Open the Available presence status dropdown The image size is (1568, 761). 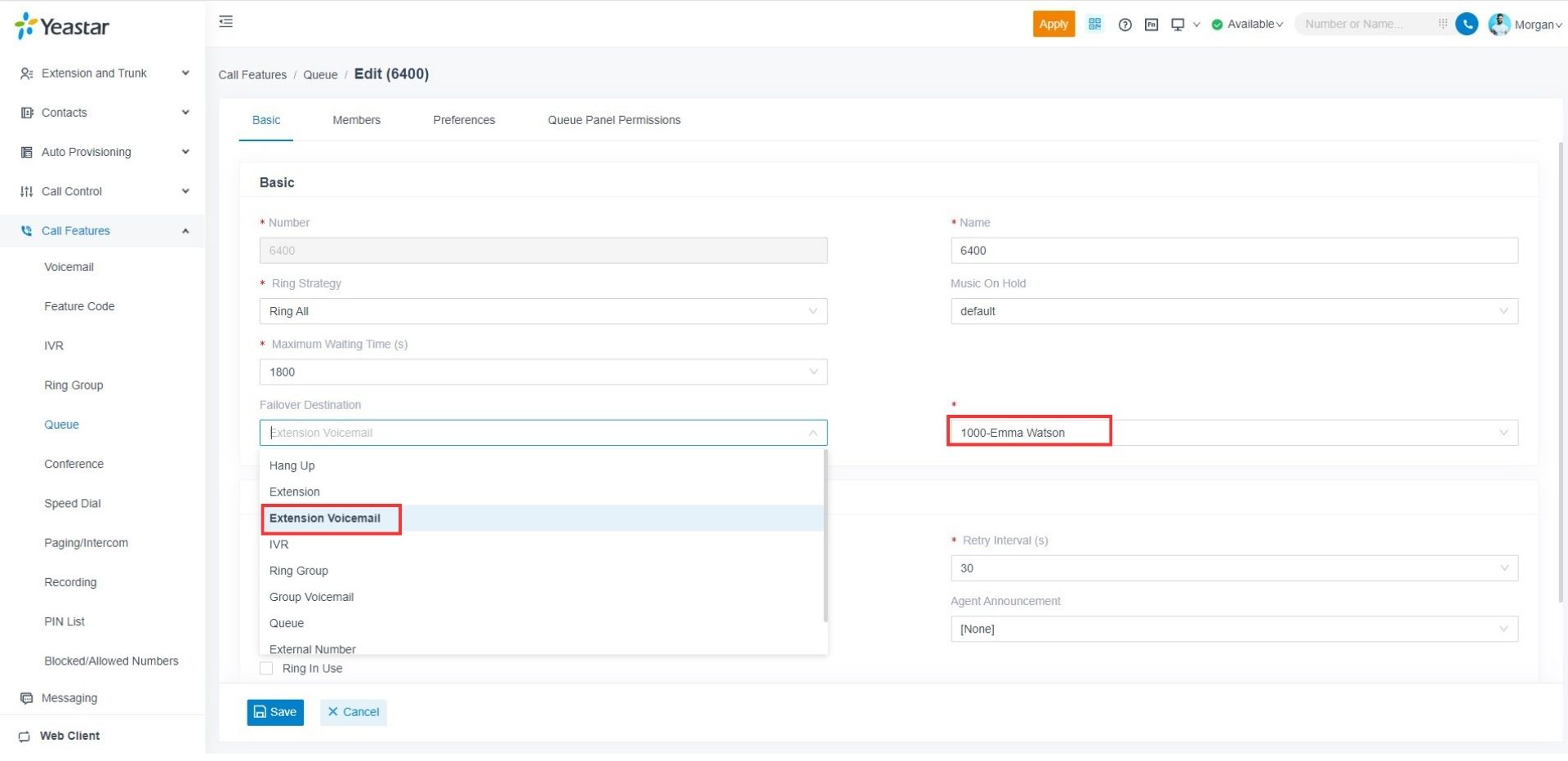[x=1247, y=24]
